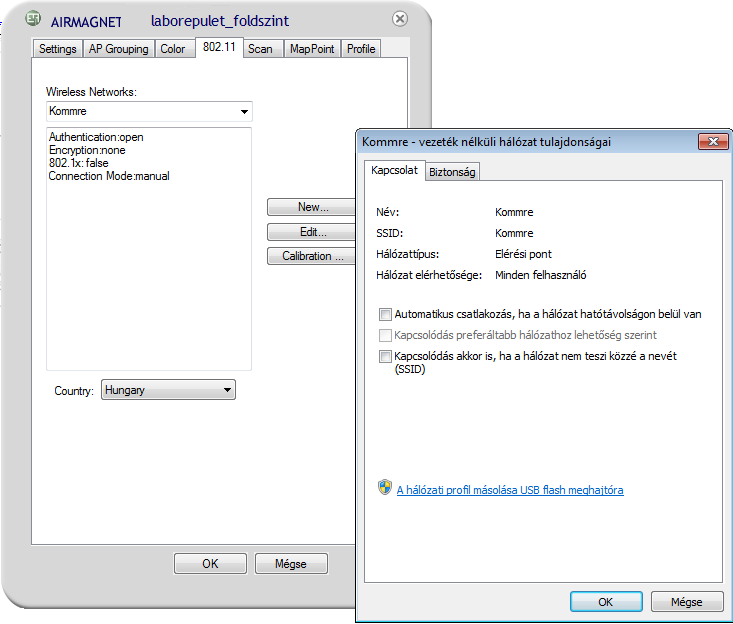Viewport: 733px width, 624px height.
Task: Click the Authentication:open line
Action: coord(96,137)
